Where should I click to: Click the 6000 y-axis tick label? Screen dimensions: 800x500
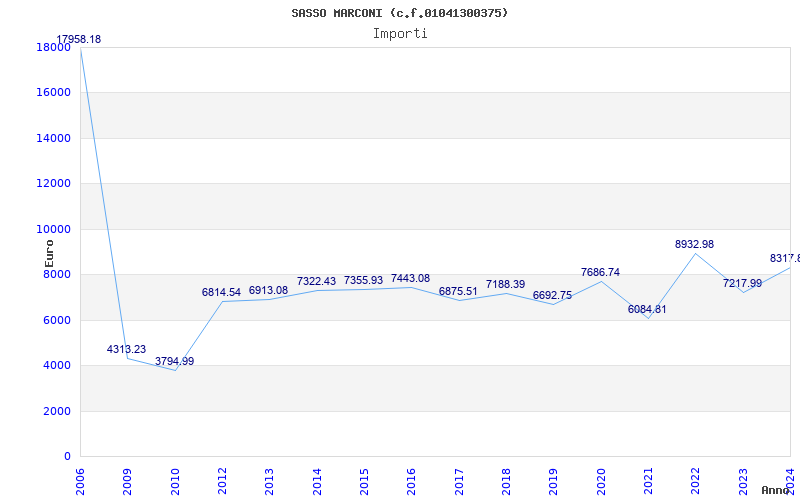point(57,320)
